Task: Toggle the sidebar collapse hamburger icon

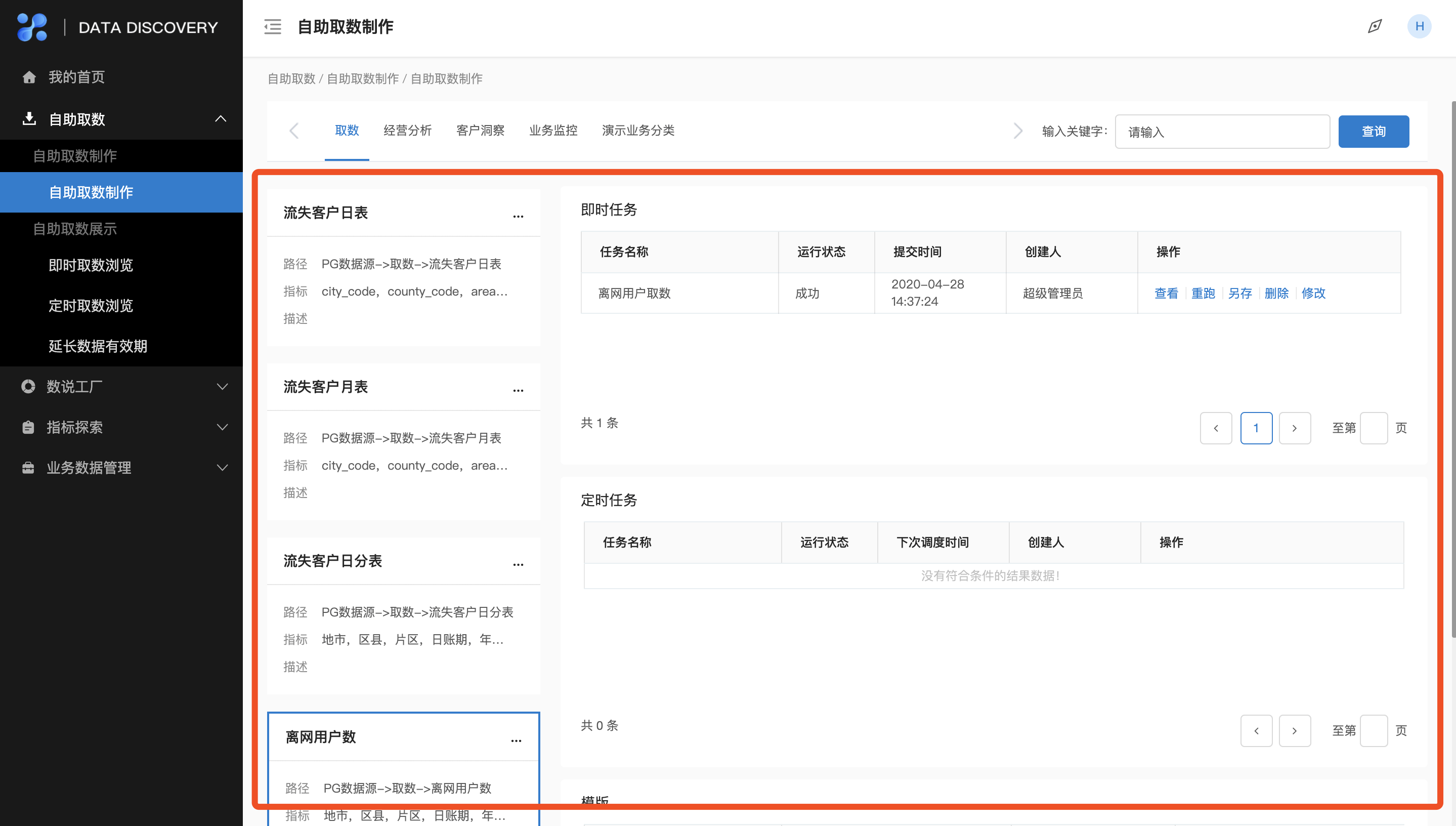Action: [x=273, y=27]
